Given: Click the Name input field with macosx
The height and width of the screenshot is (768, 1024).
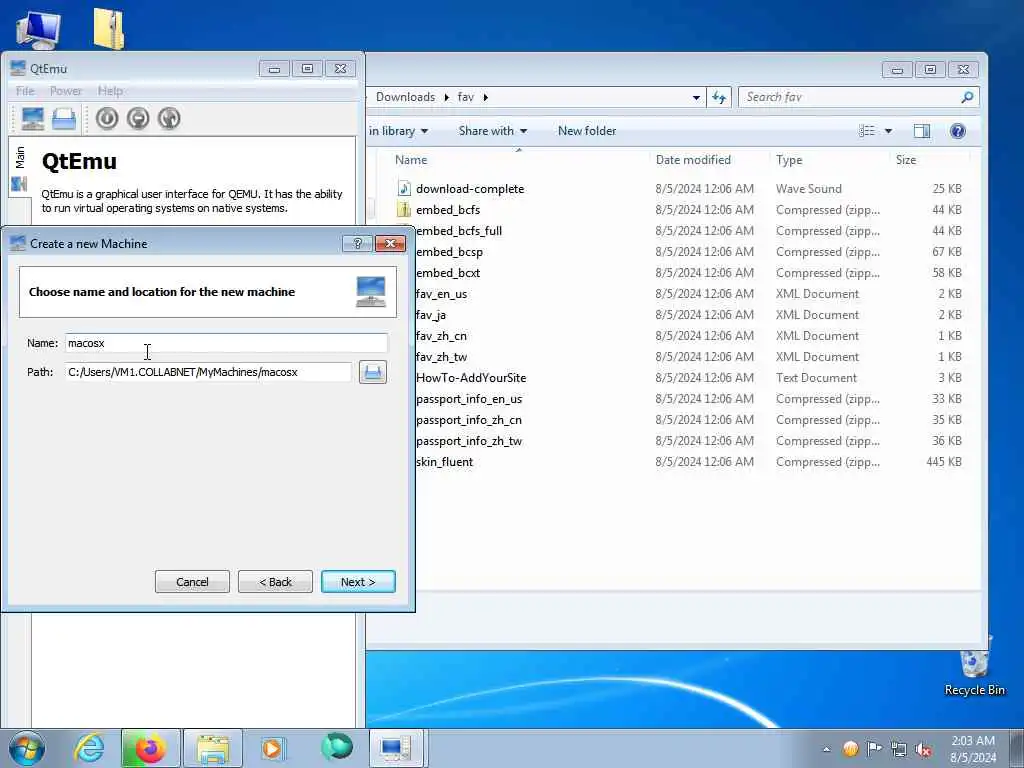Looking at the screenshot, I should click(x=226, y=344).
